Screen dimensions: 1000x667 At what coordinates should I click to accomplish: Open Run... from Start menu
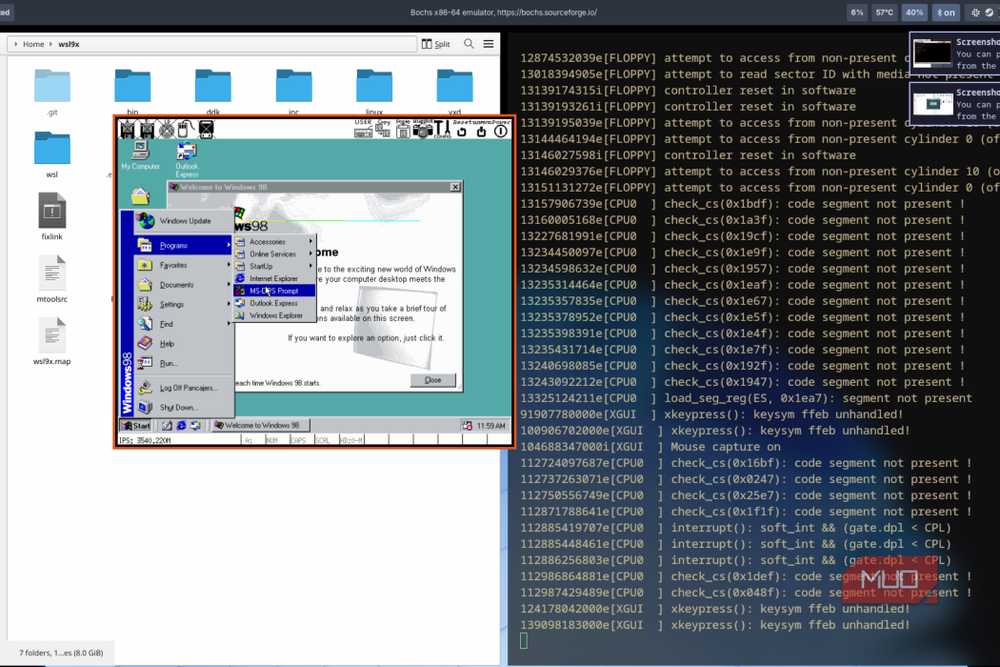183,363
